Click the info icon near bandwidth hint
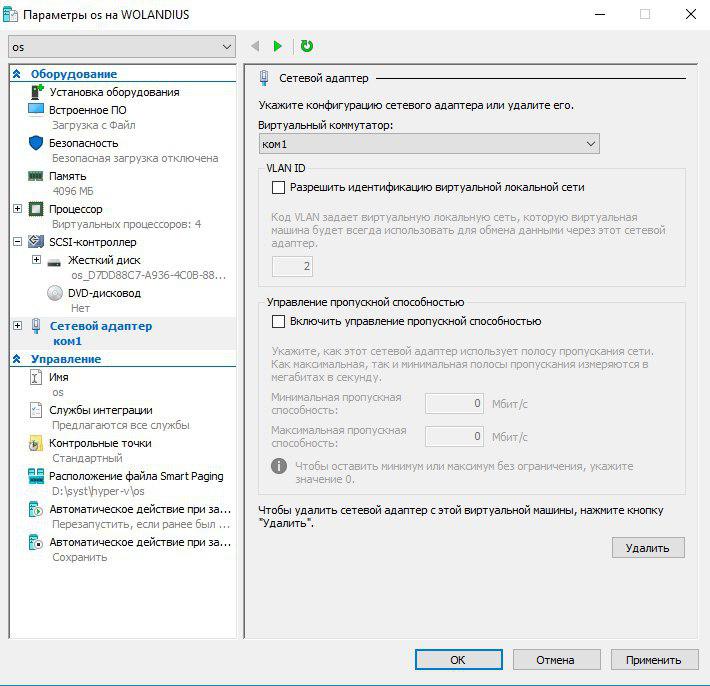The height and width of the screenshot is (686, 710). point(279,465)
